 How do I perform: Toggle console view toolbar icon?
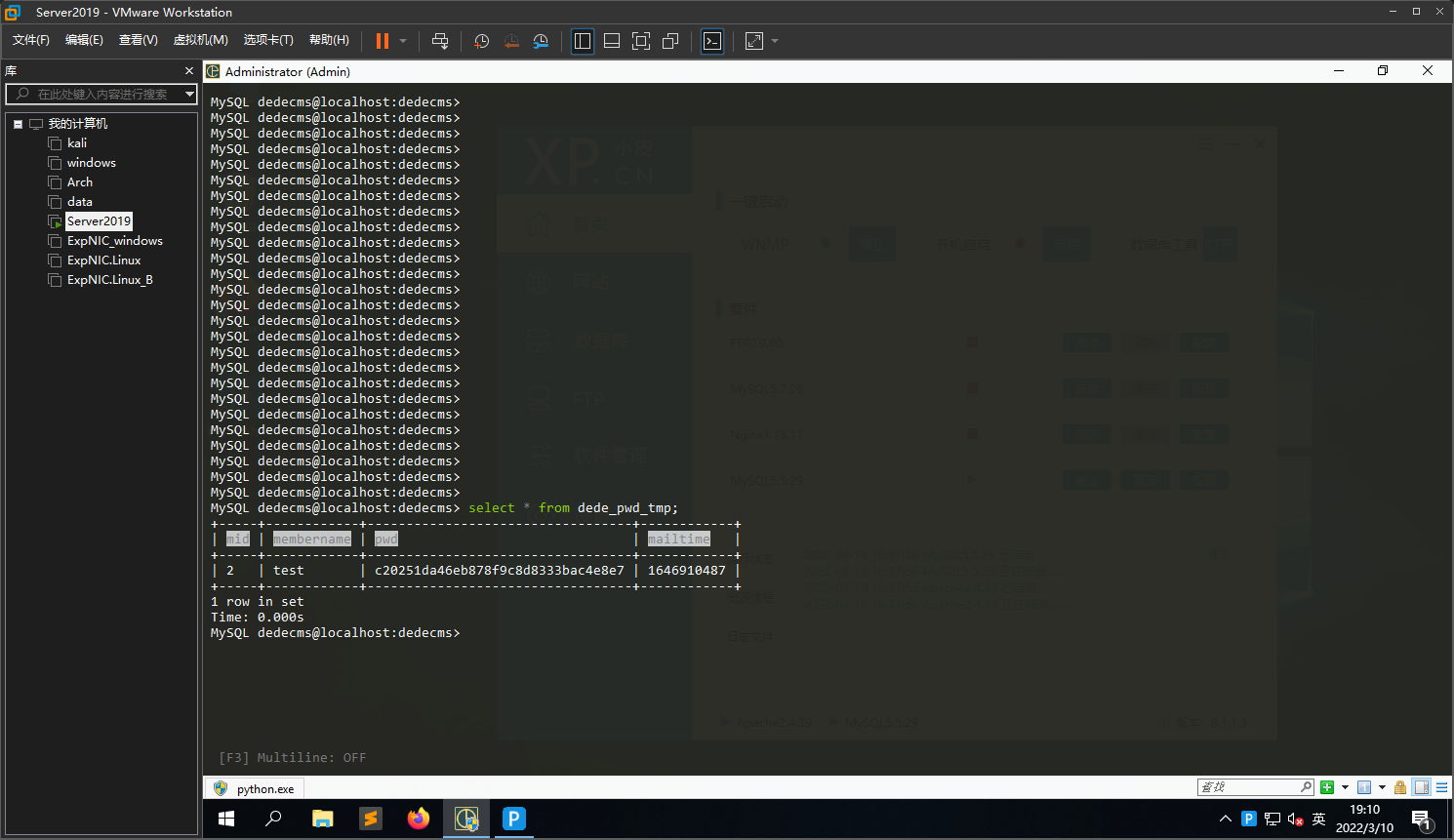tap(712, 41)
